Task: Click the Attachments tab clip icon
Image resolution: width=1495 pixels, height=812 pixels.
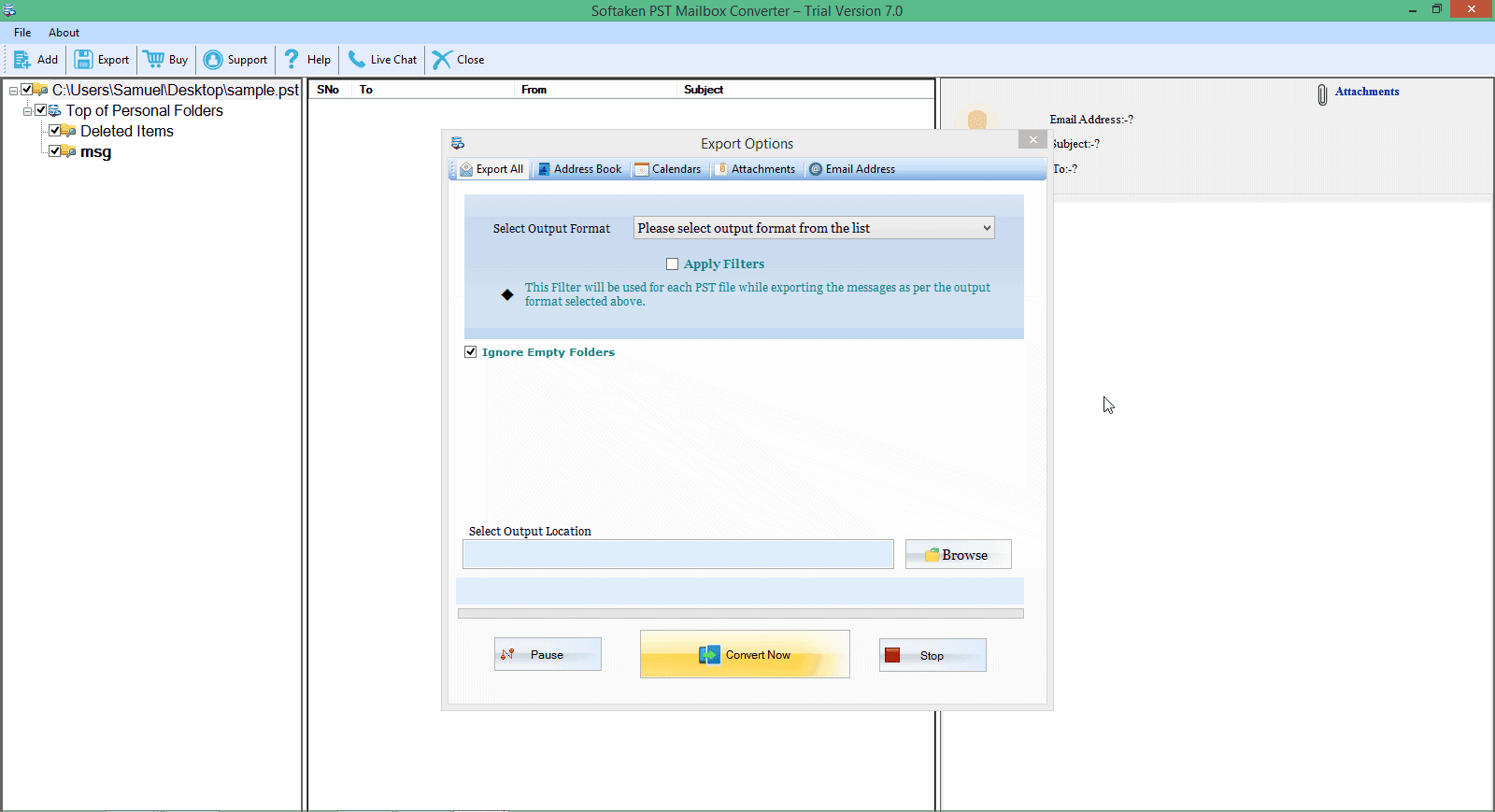Action: click(x=722, y=169)
